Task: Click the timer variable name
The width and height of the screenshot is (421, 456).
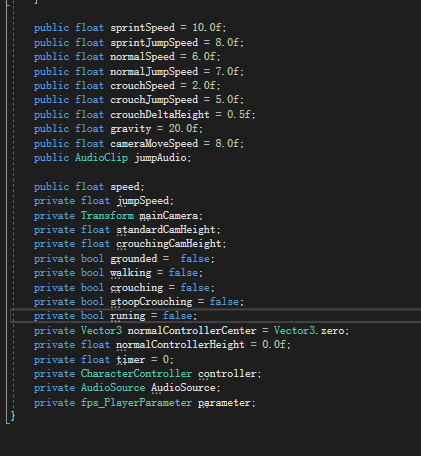Action: pos(130,360)
